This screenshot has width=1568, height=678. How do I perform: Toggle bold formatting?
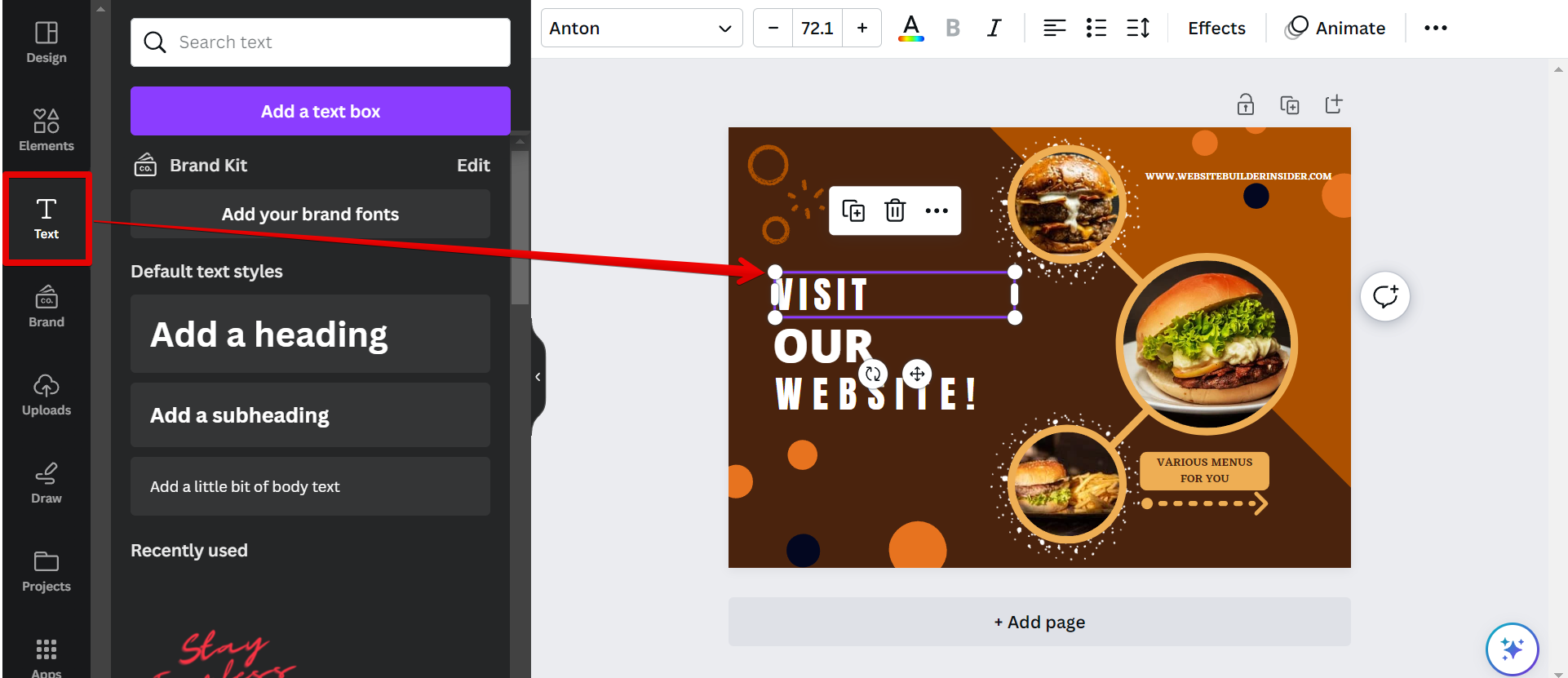pyautogui.click(x=952, y=29)
